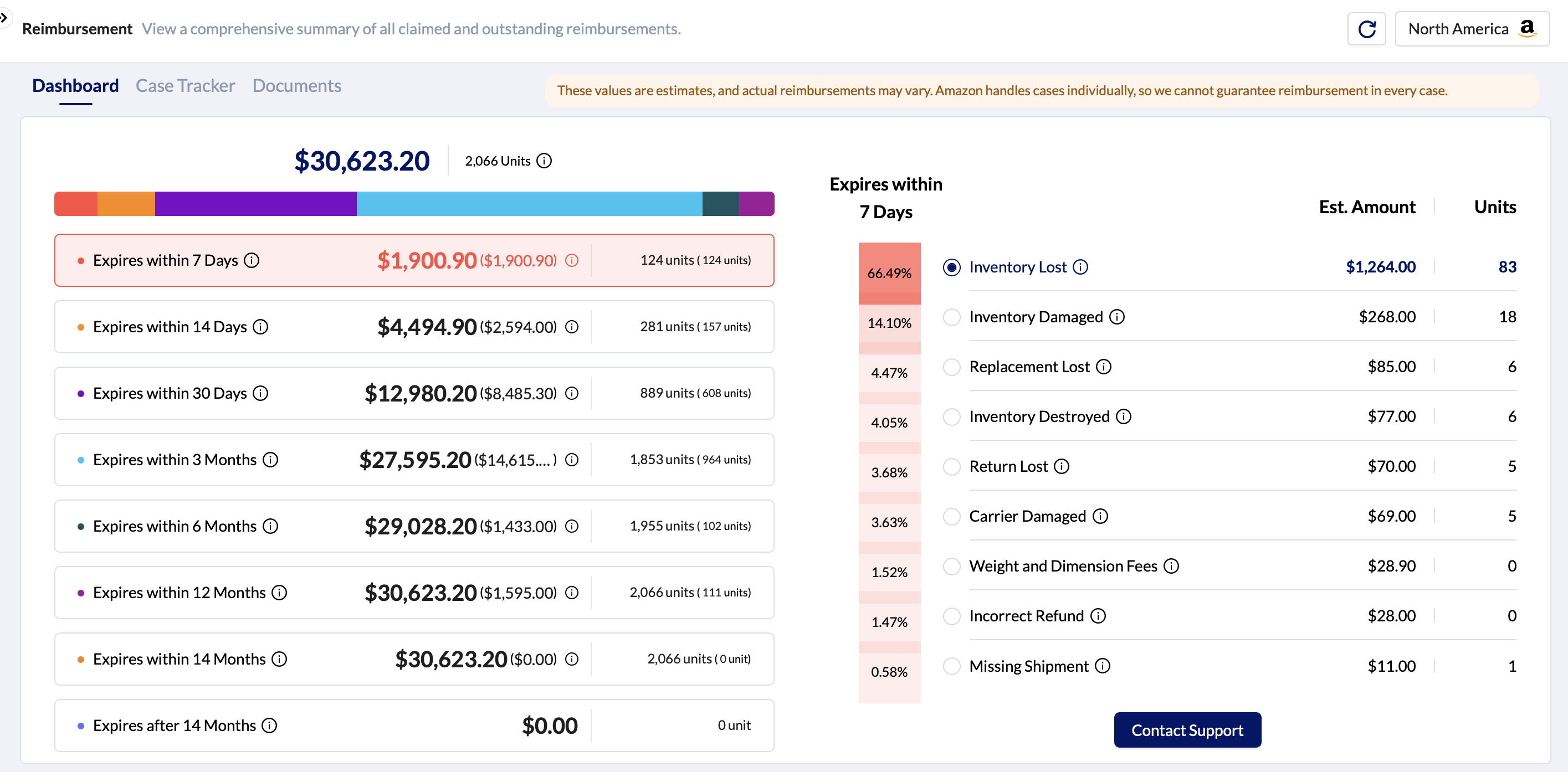1568x772 pixels.
Task: Click info icon beside Weight and Dimension Fees
Action: (1171, 567)
